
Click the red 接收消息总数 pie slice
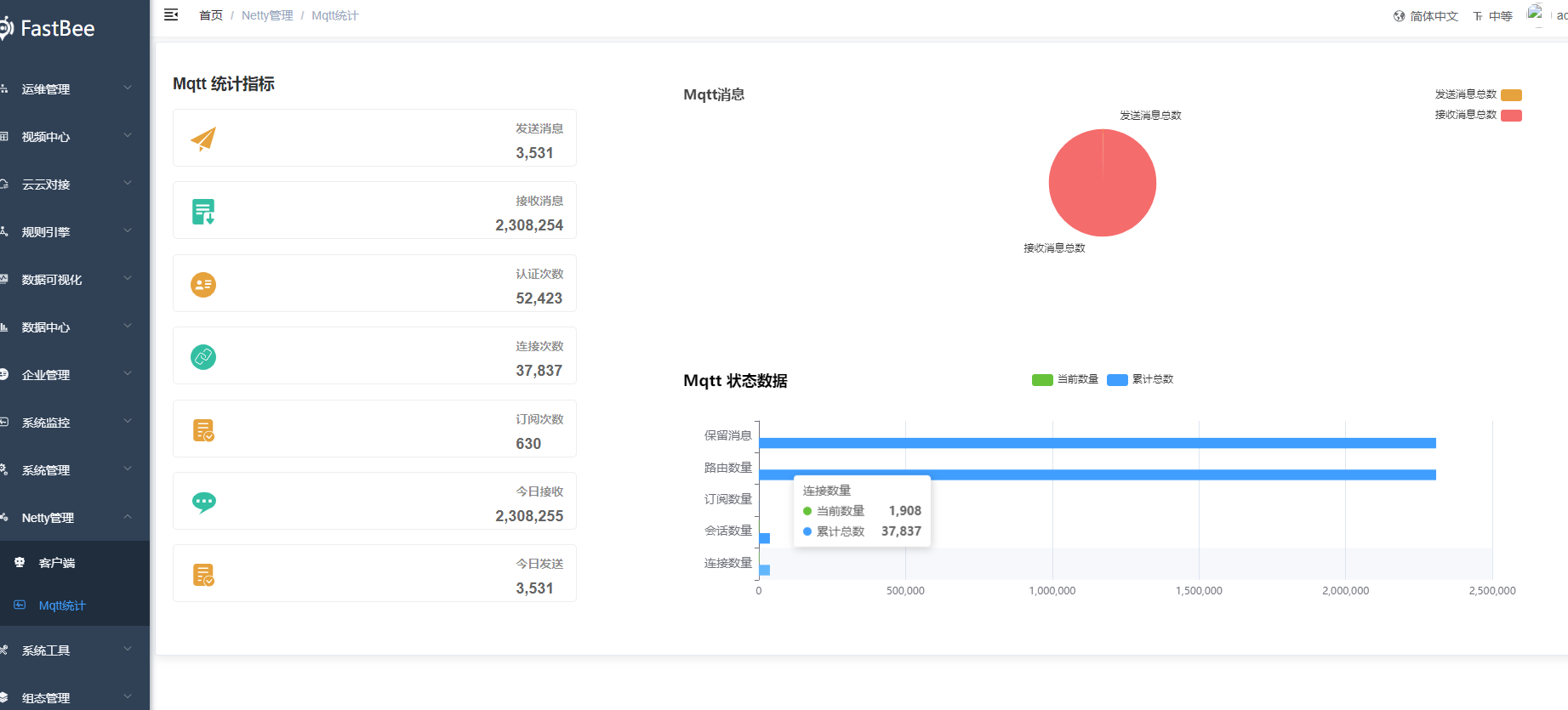[1103, 183]
